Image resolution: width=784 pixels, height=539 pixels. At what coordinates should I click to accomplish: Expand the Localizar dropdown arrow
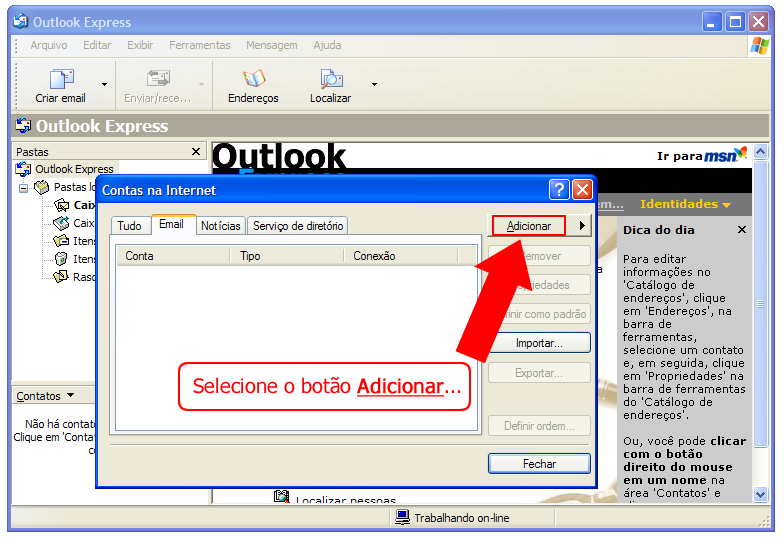[x=374, y=84]
